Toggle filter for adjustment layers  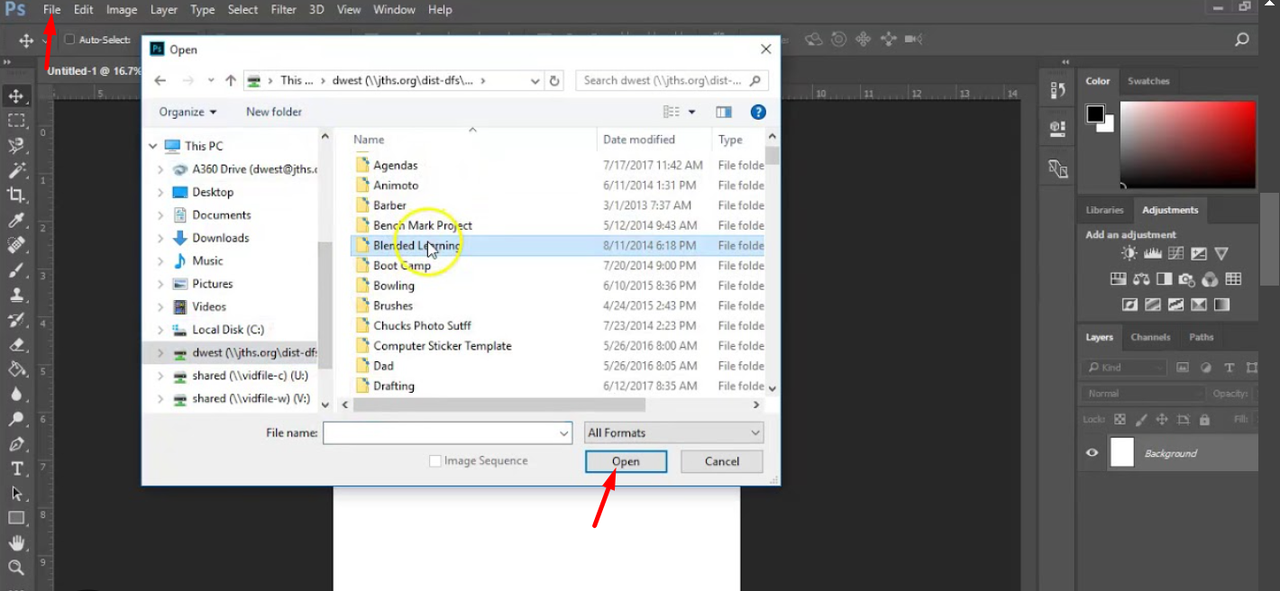click(x=1206, y=367)
